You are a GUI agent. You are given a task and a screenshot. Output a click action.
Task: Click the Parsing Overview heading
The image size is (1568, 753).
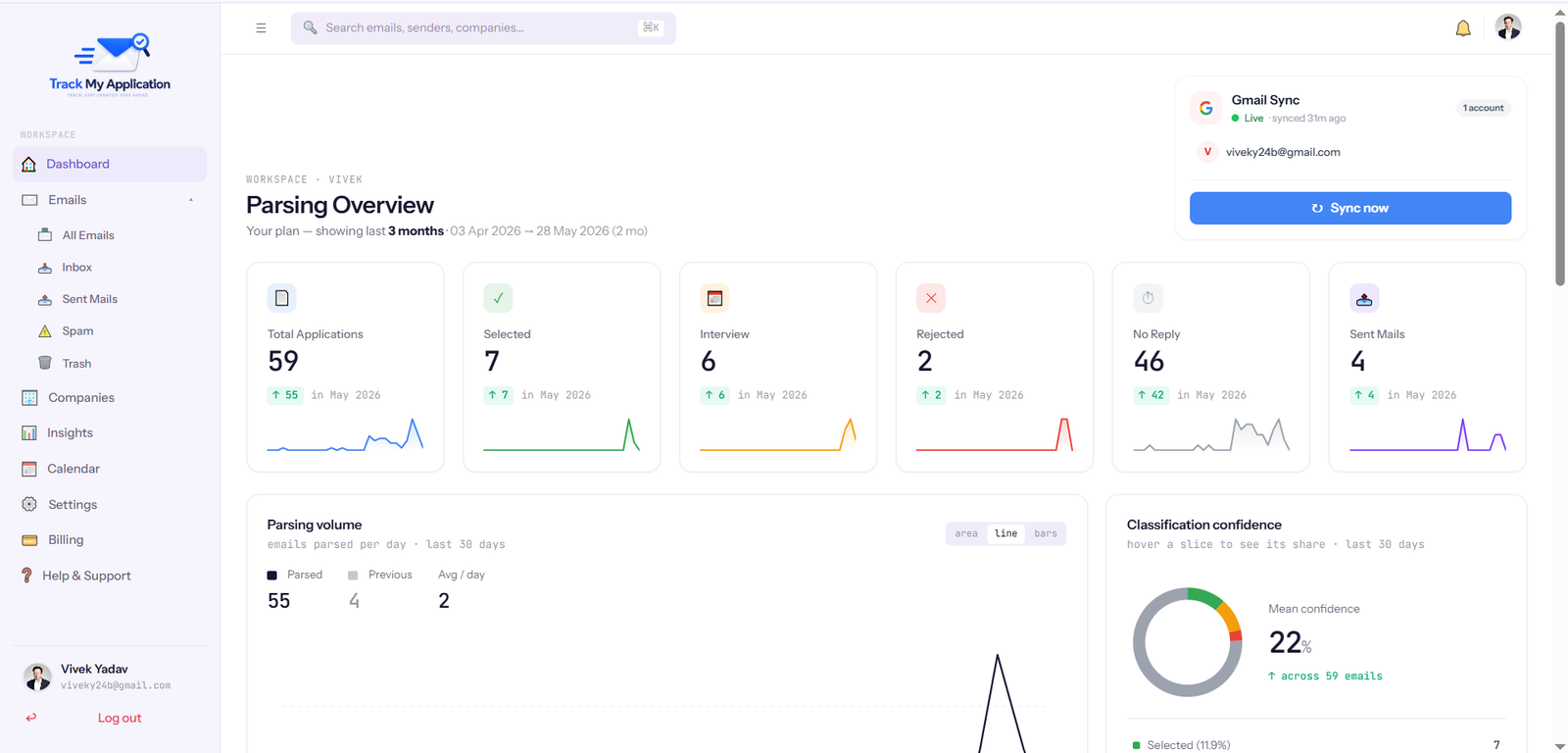point(340,205)
